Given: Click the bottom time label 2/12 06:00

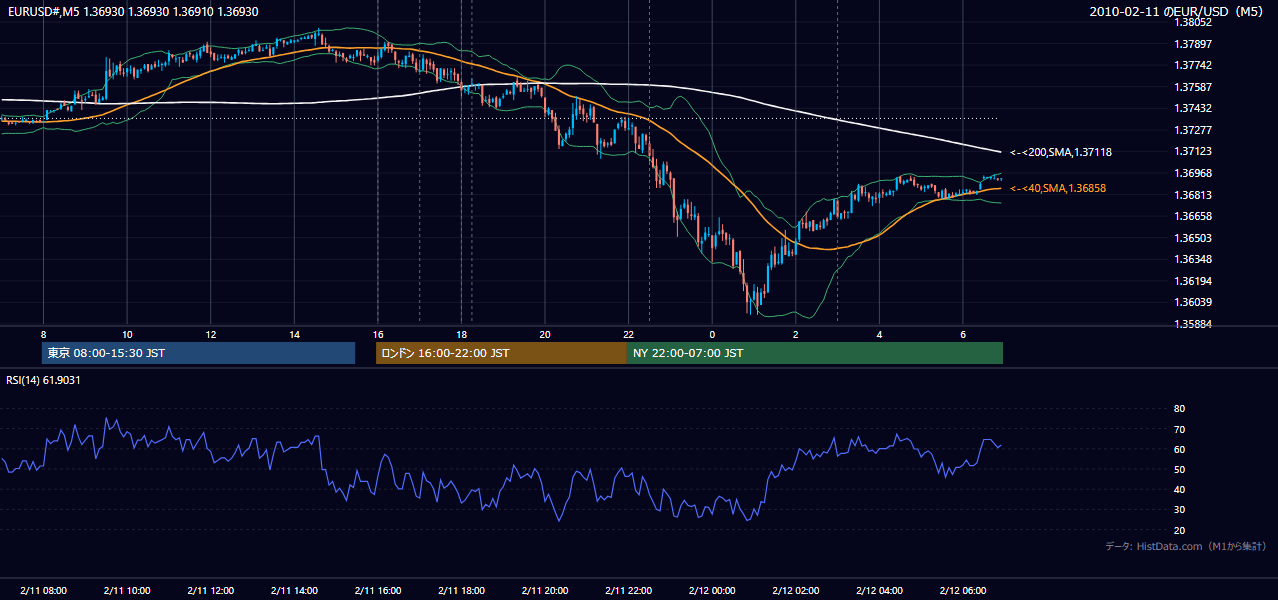Looking at the screenshot, I should [963, 590].
